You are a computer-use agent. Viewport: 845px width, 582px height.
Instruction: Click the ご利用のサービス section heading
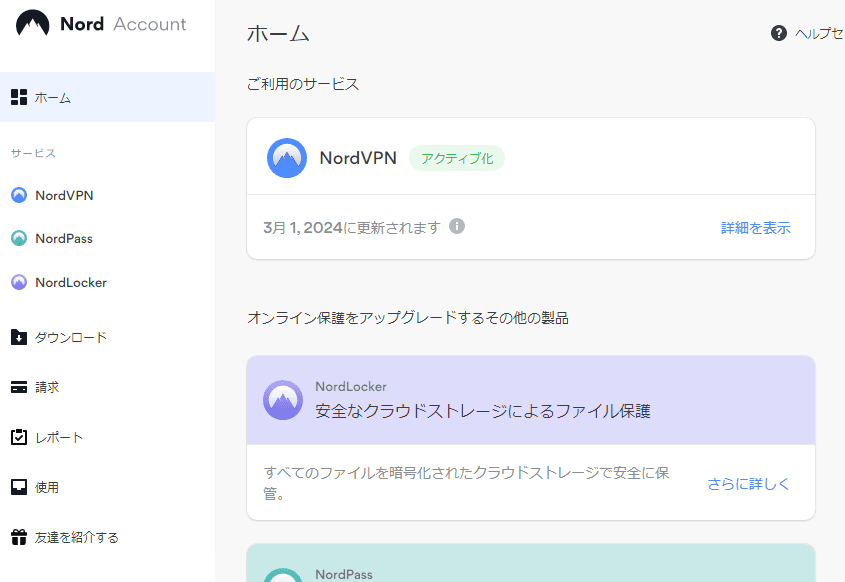click(x=303, y=84)
